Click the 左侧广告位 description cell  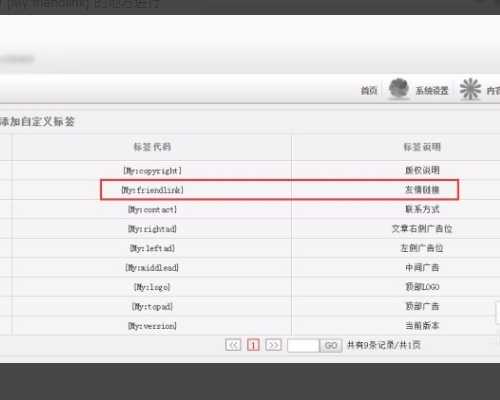(422, 248)
